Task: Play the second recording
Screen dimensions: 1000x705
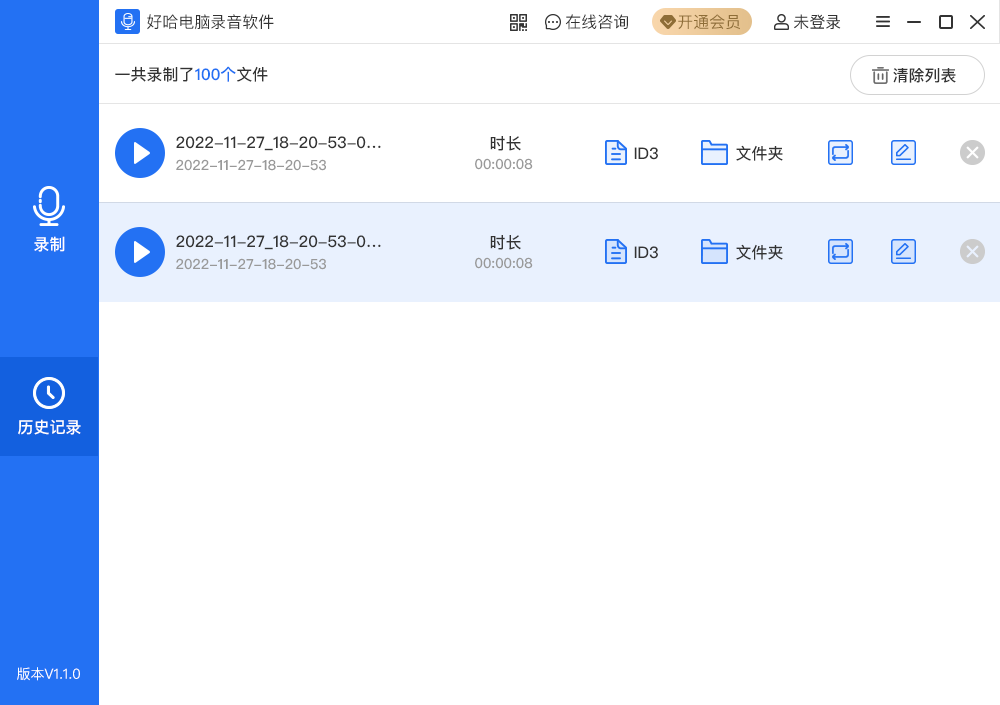Action: pyautogui.click(x=140, y=251)
